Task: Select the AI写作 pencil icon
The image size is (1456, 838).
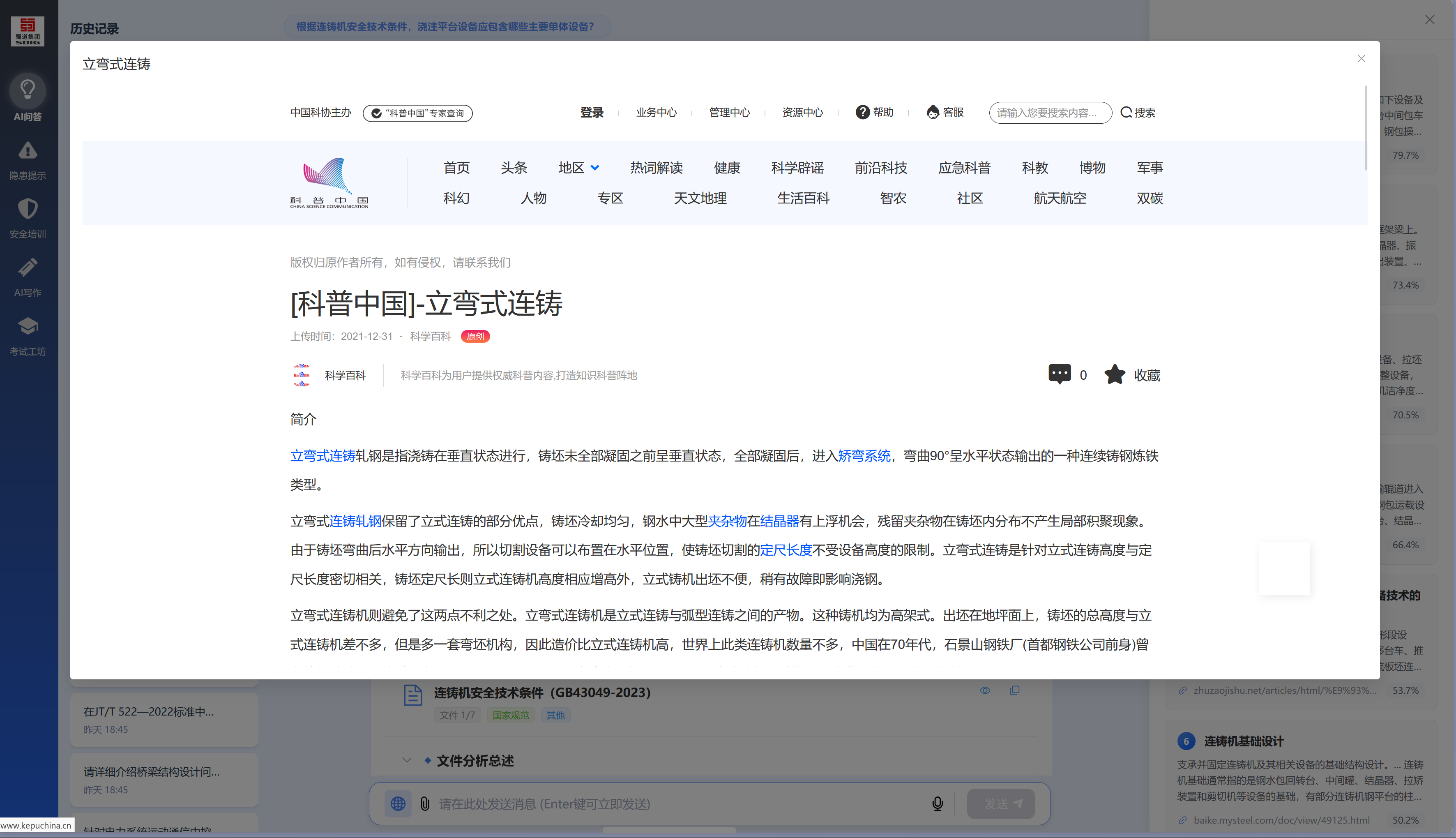Action: (x=28, y=268)
